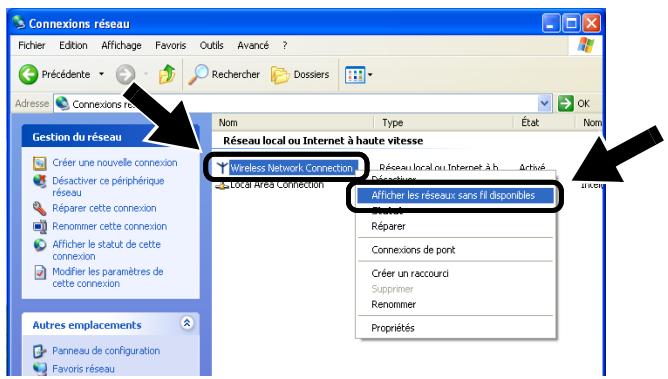This screenshot has height=379, width=668.
Task: Click the Réparer cette connexion link
Action: 104,208
